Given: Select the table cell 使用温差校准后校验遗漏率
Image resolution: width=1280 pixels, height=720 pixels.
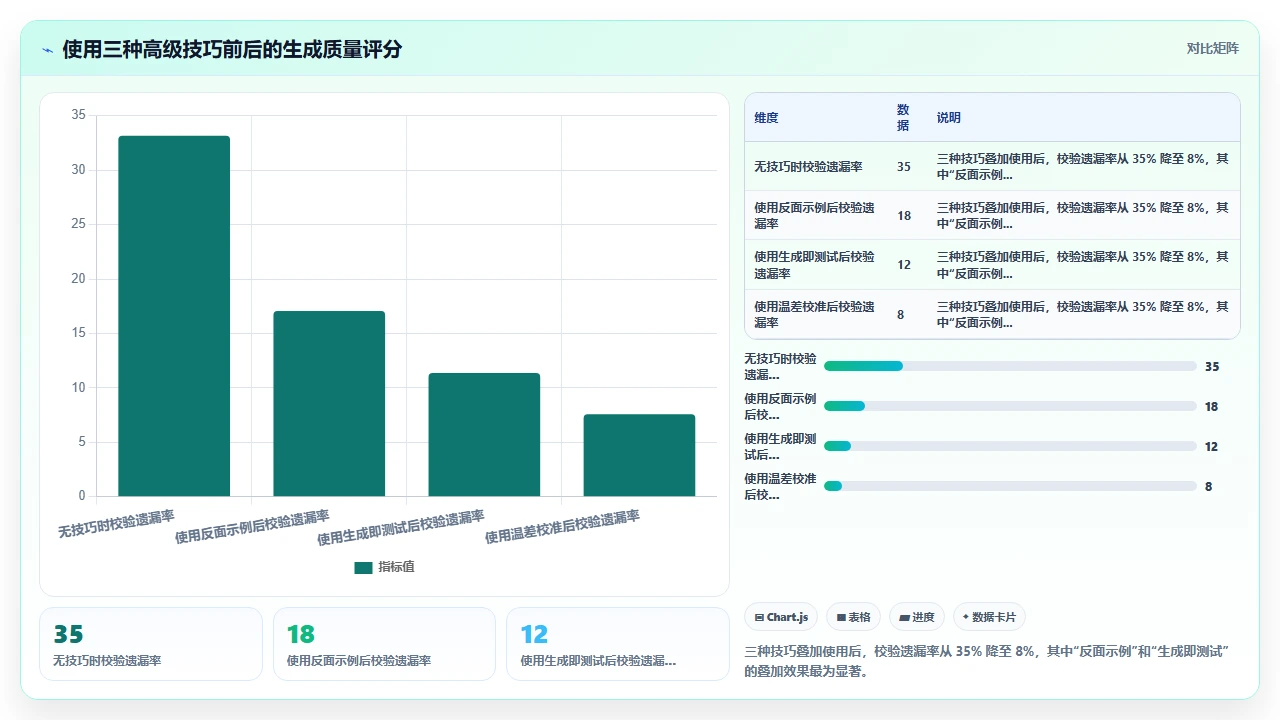Looking at the screenshot, I should (815, 314).
